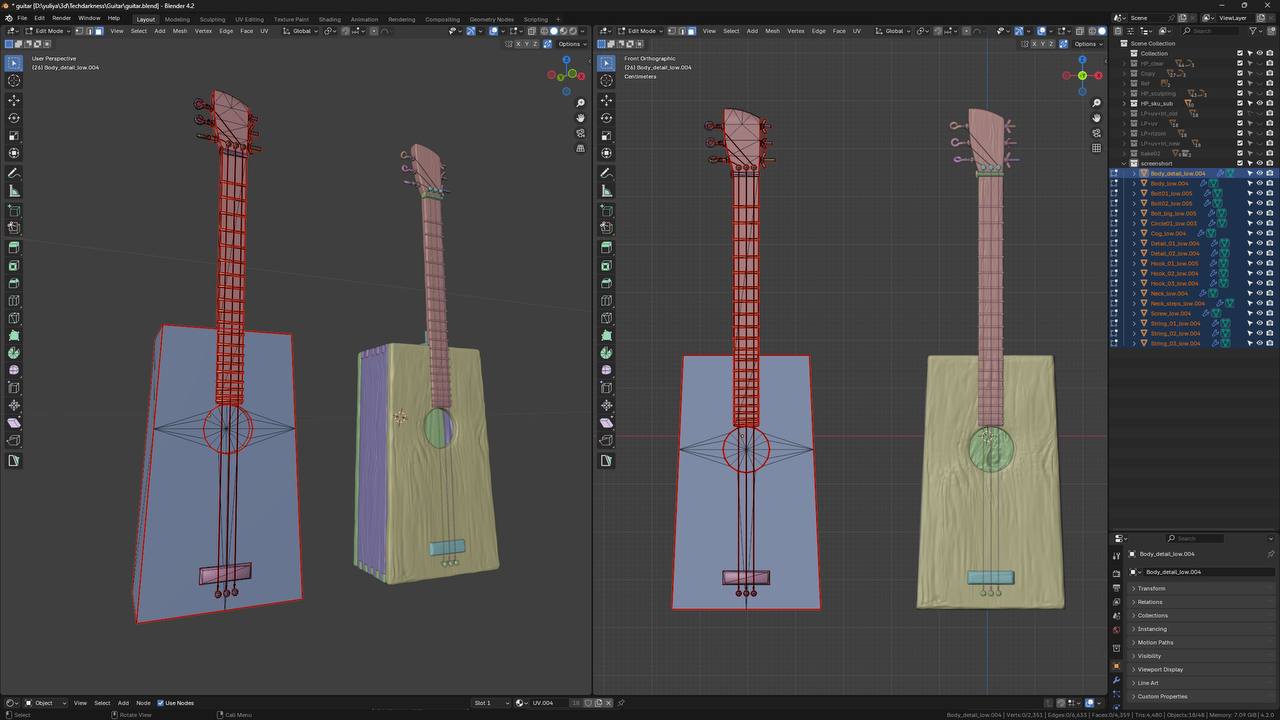Screen dimensions: 1280x720
Task: Hide Neck_low.004 with its eye icon
Action: pyautogui.click(x=1259, y=293)
